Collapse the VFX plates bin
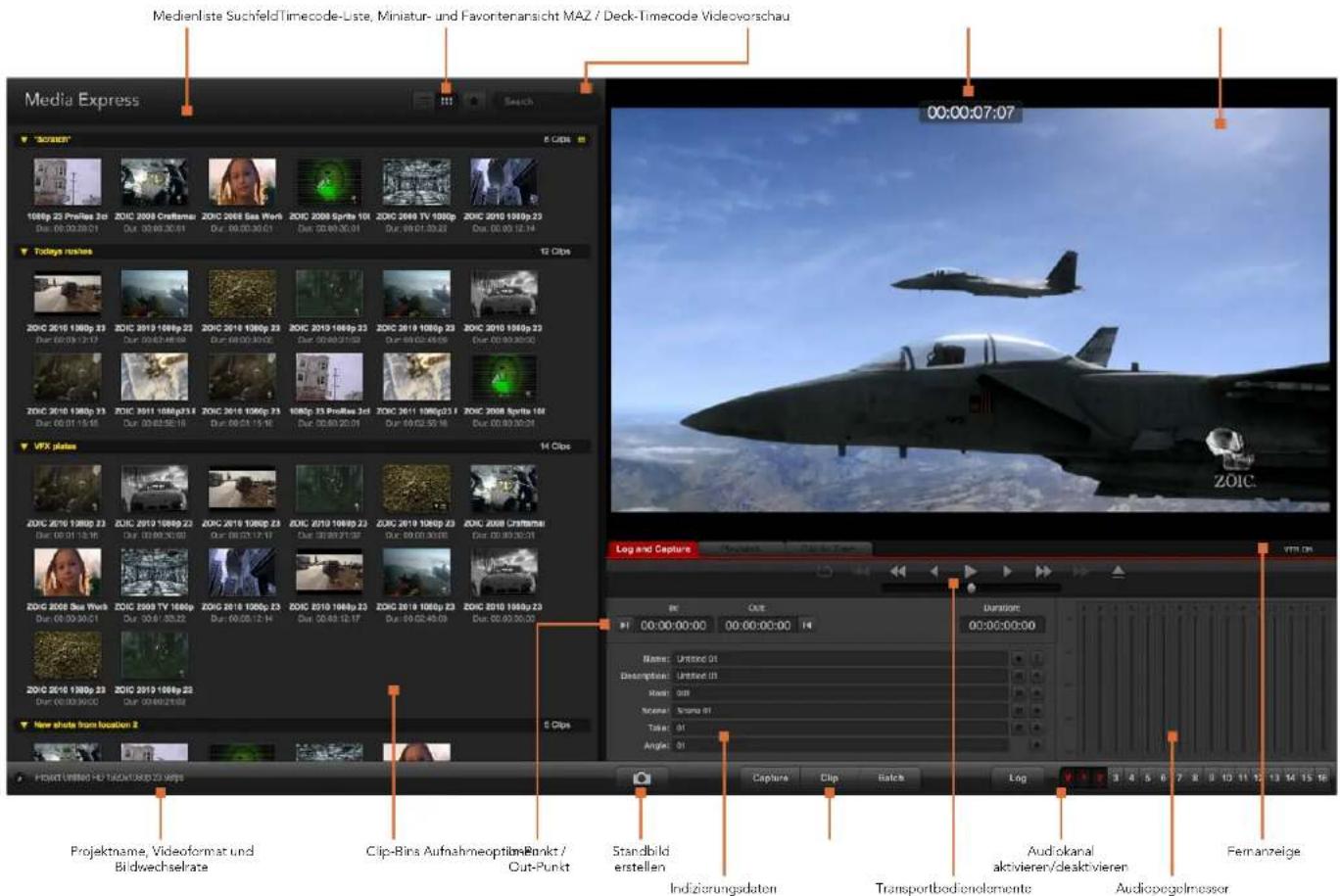Viewport: 1340px width, 896px height. pyautogui.click(x=24, y=447)
